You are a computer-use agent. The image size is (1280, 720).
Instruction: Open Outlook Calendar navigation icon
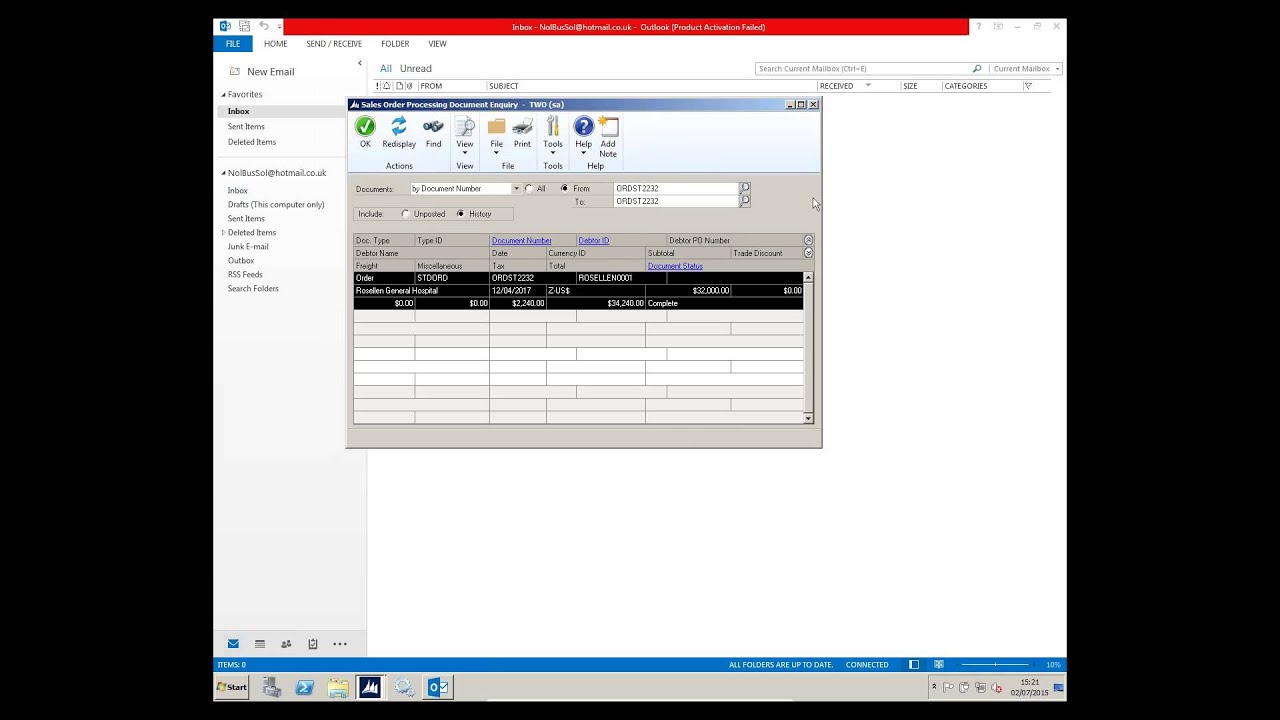point(260,644)
